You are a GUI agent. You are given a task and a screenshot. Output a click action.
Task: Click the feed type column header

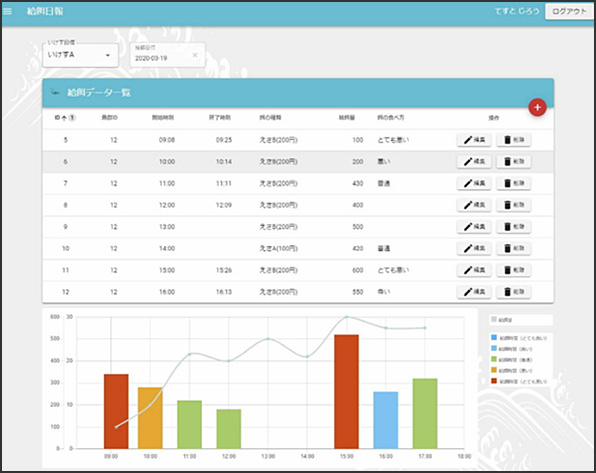coord(270,118)
